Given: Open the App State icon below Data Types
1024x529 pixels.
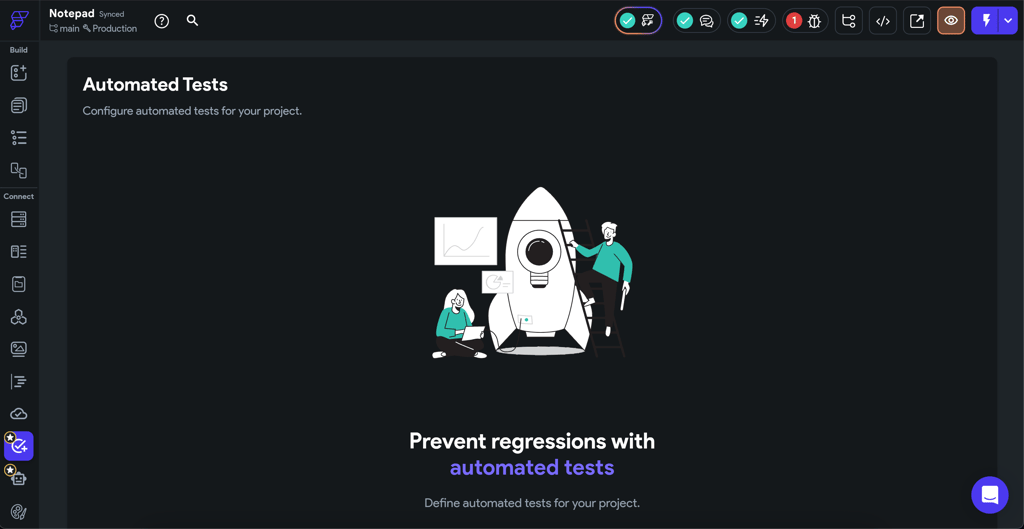Looking at the screenshot, I should coord(19,284).
